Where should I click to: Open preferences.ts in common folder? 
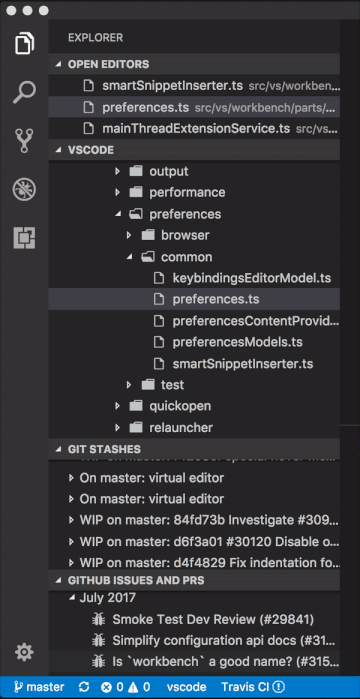click(194, 300)
